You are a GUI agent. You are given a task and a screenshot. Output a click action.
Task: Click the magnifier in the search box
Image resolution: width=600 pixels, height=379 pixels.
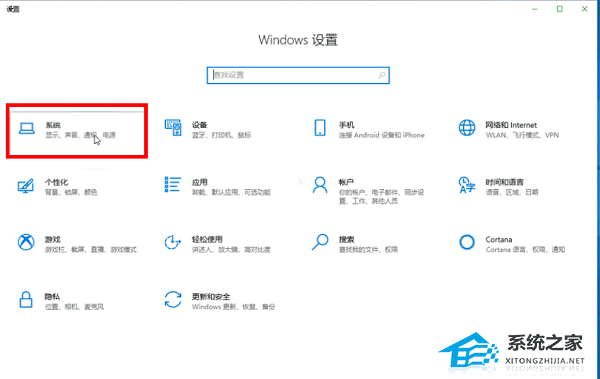pyautogui.click(x=382, y=75)
